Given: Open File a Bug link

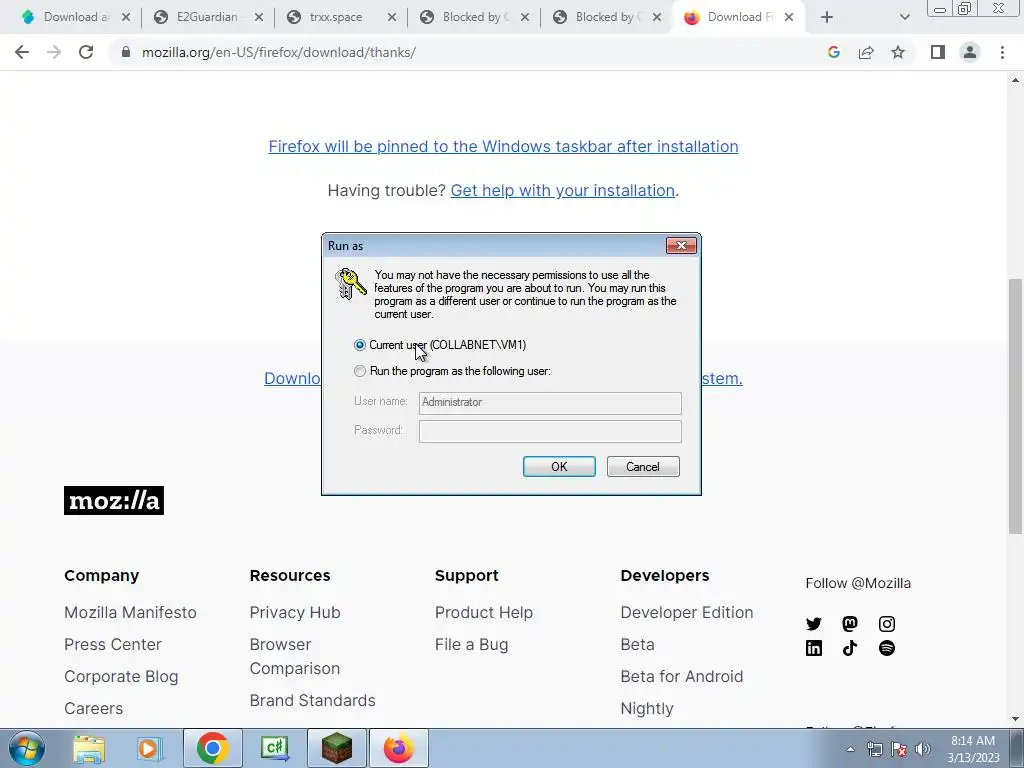Looking at the screenshot, I should pos(472,645).
